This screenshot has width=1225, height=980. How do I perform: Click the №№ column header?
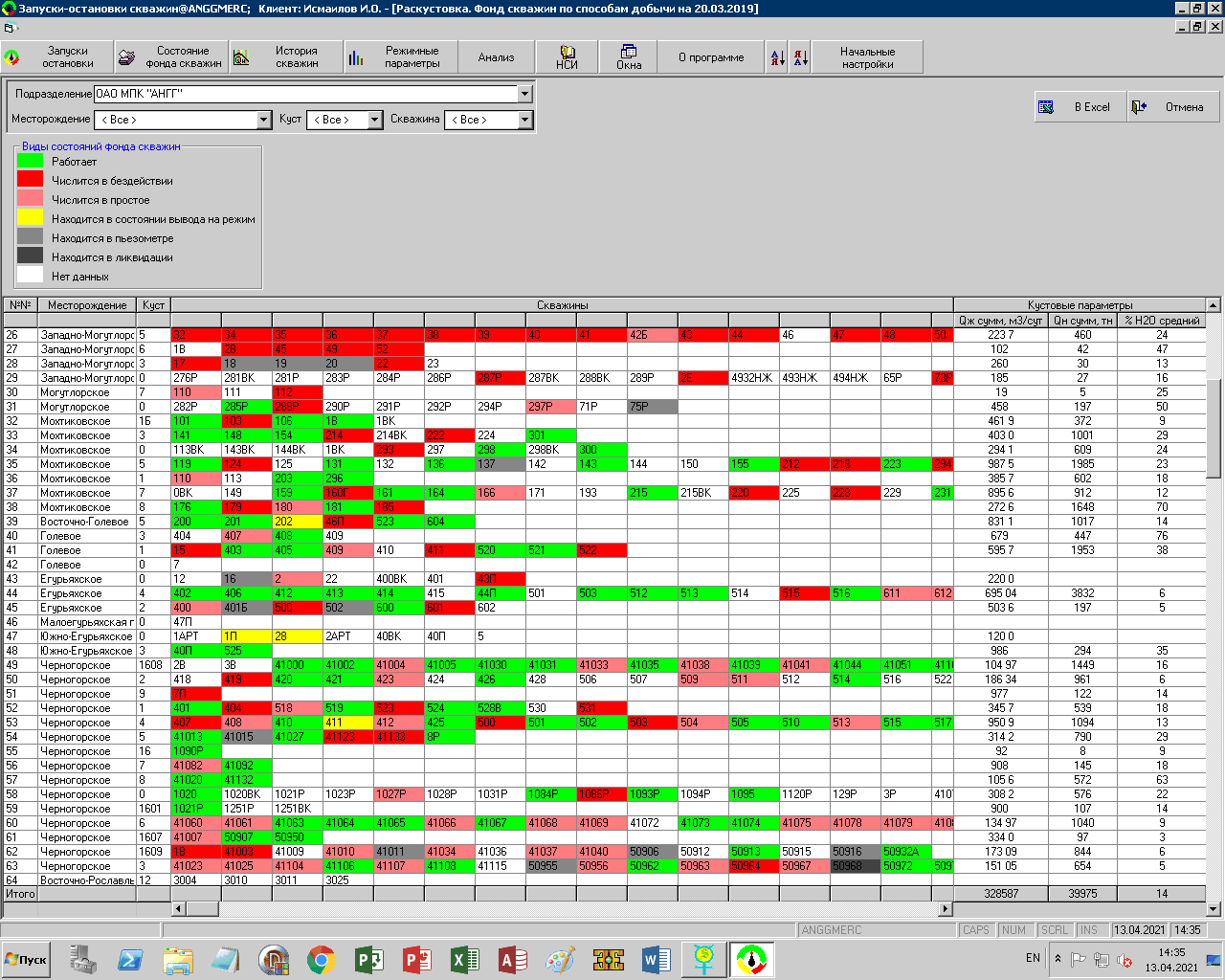pyautogui.click(x=20, y=305)
